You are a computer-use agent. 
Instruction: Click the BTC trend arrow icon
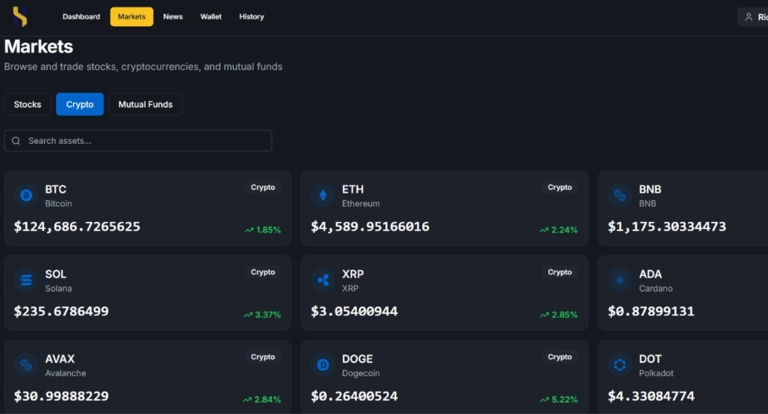pos(249,230)
